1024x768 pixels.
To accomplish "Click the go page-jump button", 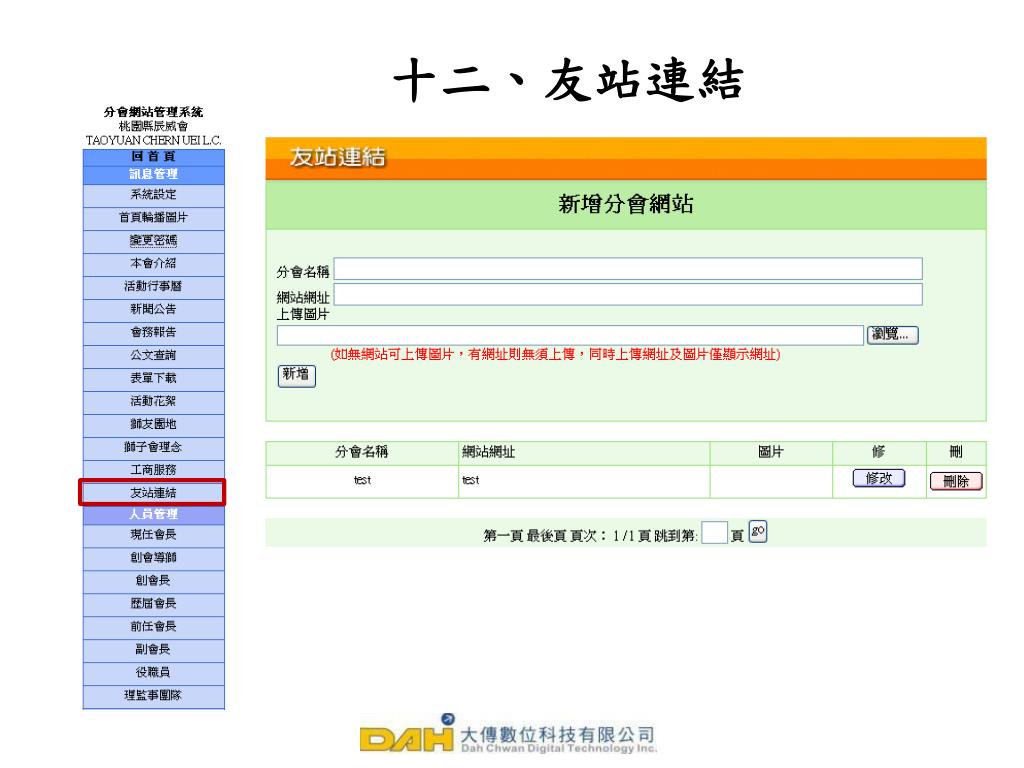I will 758,532.
